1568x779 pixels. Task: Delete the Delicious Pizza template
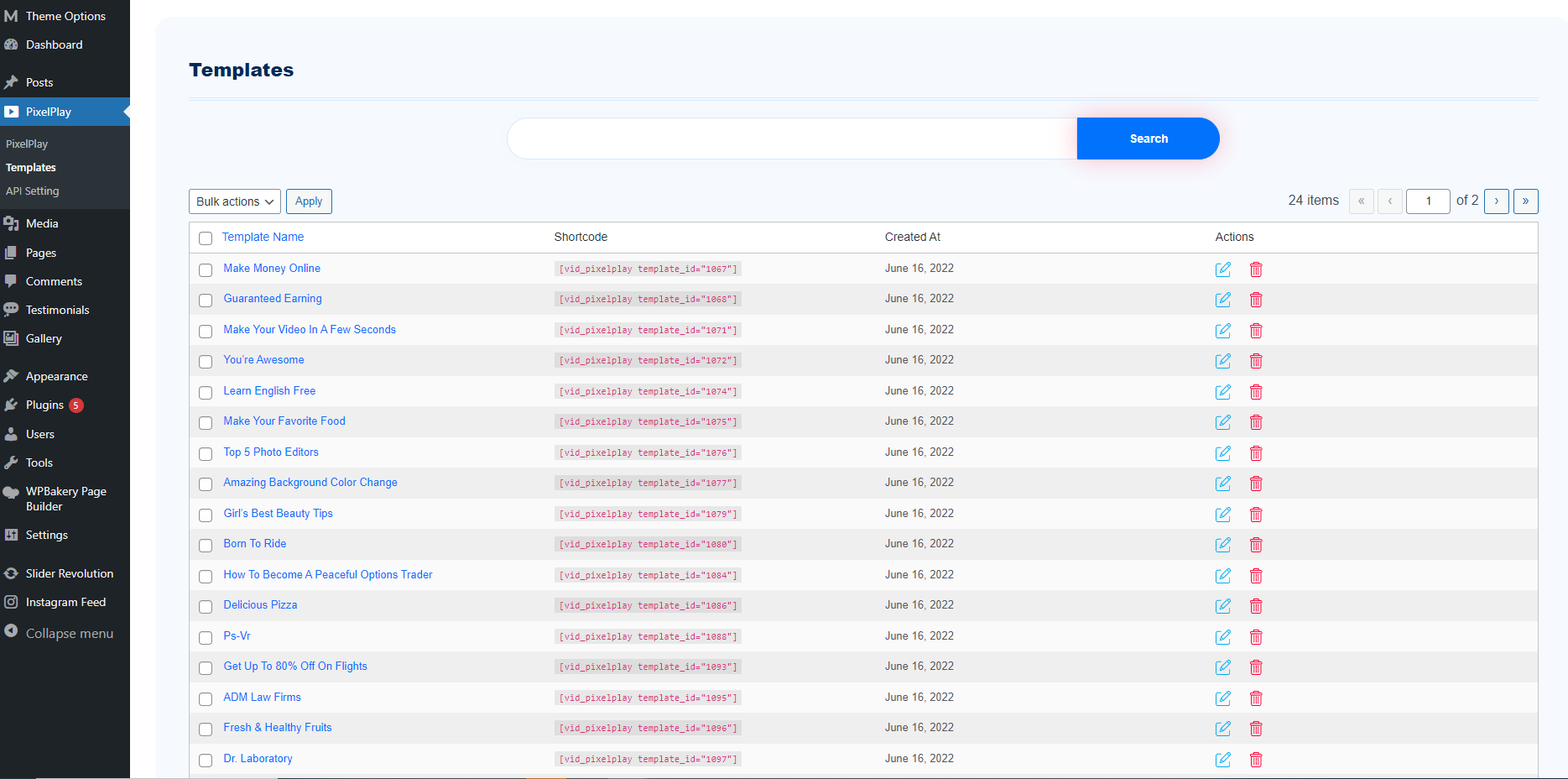(1256, 606)
